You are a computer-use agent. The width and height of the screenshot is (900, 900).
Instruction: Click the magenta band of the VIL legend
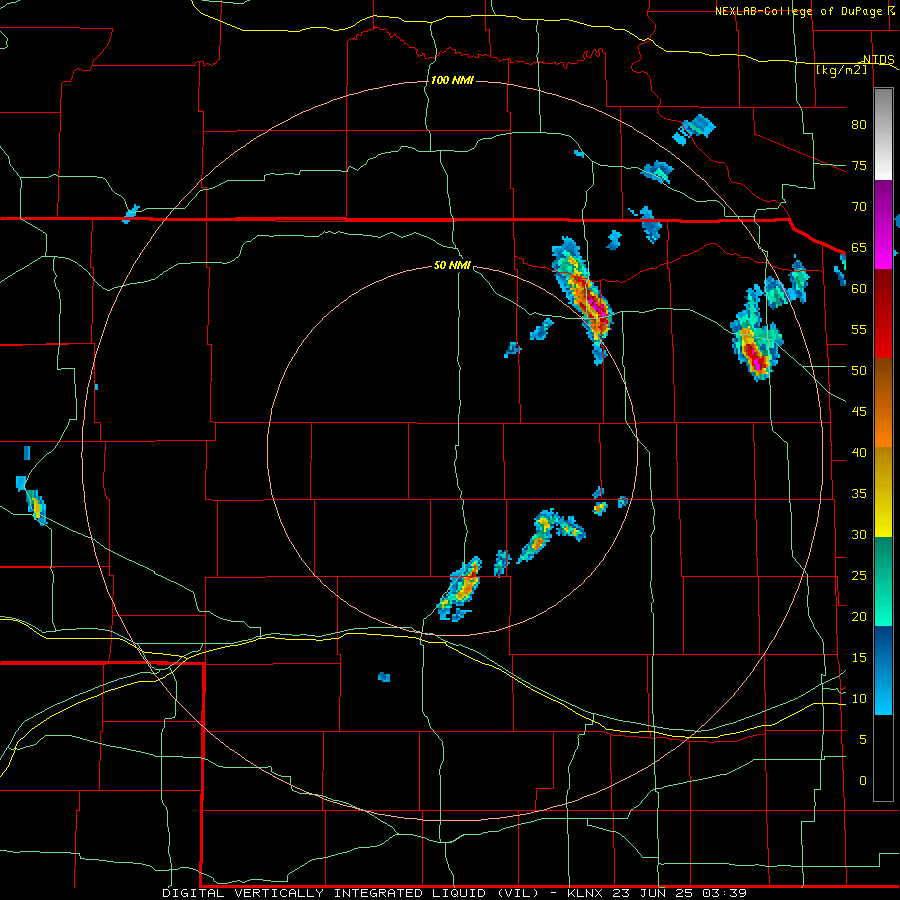(883, 224)
